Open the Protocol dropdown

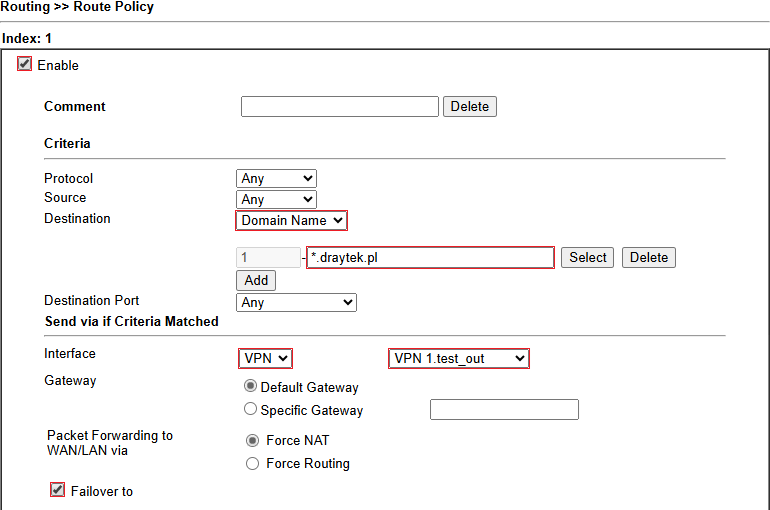point(276,178)
